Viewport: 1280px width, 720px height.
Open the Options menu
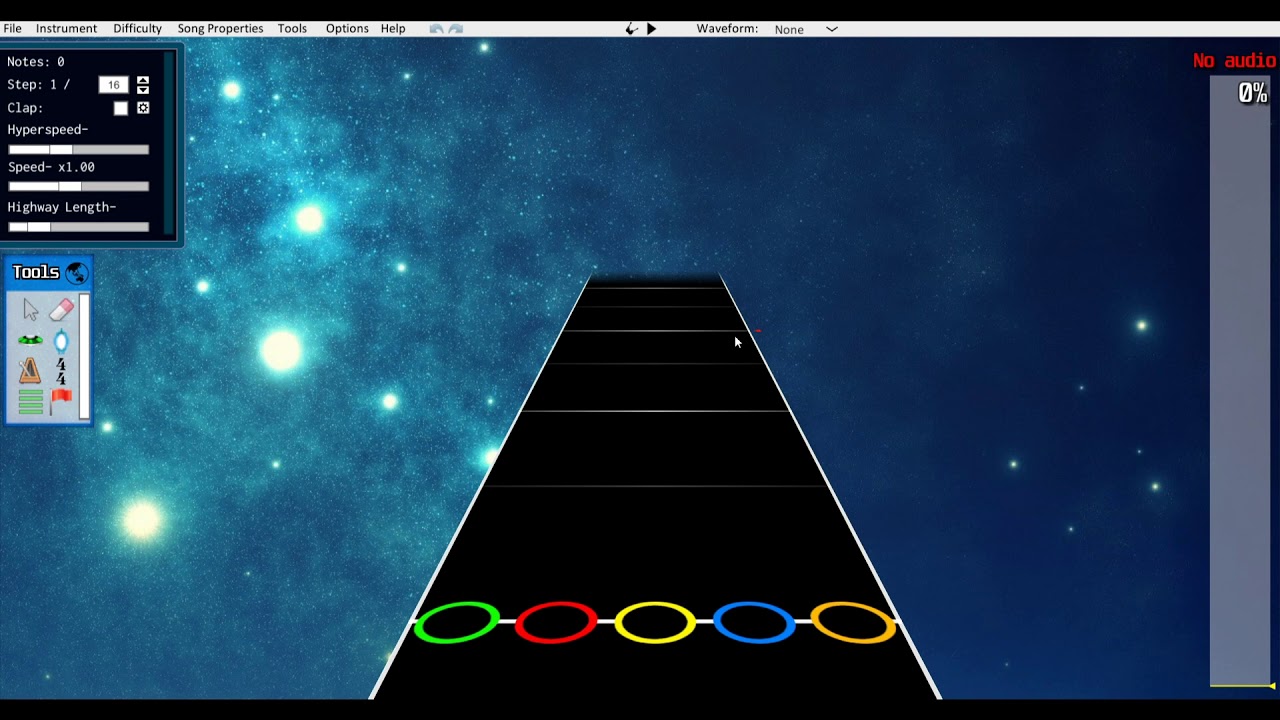click(x=347, y=29)
